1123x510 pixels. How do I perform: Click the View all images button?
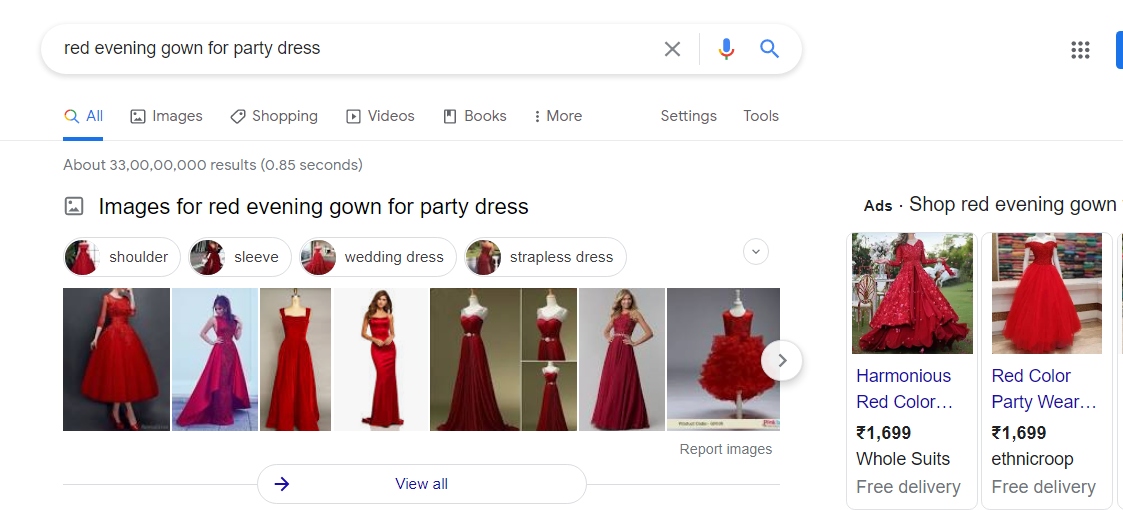422,484
